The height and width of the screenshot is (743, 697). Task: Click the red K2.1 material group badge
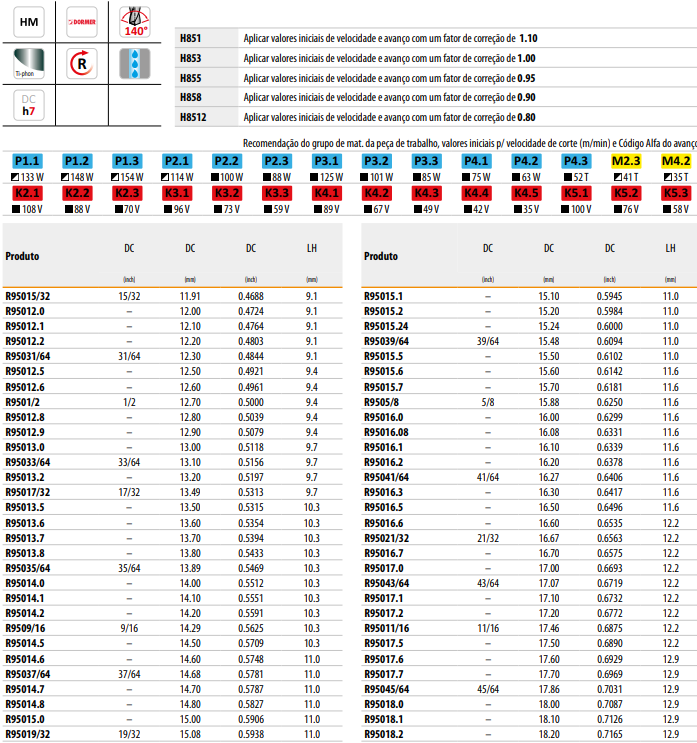click(x=28, y=194)
